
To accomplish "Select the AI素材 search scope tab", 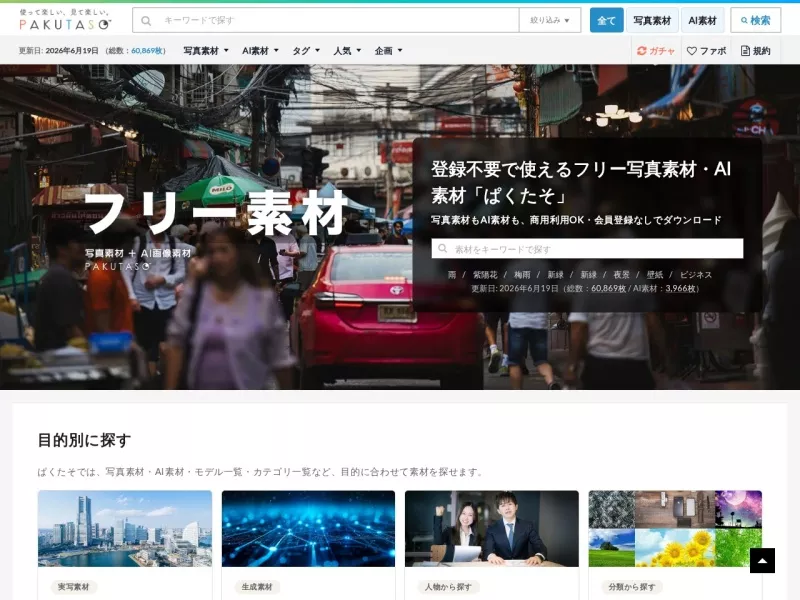I will 702,20.
